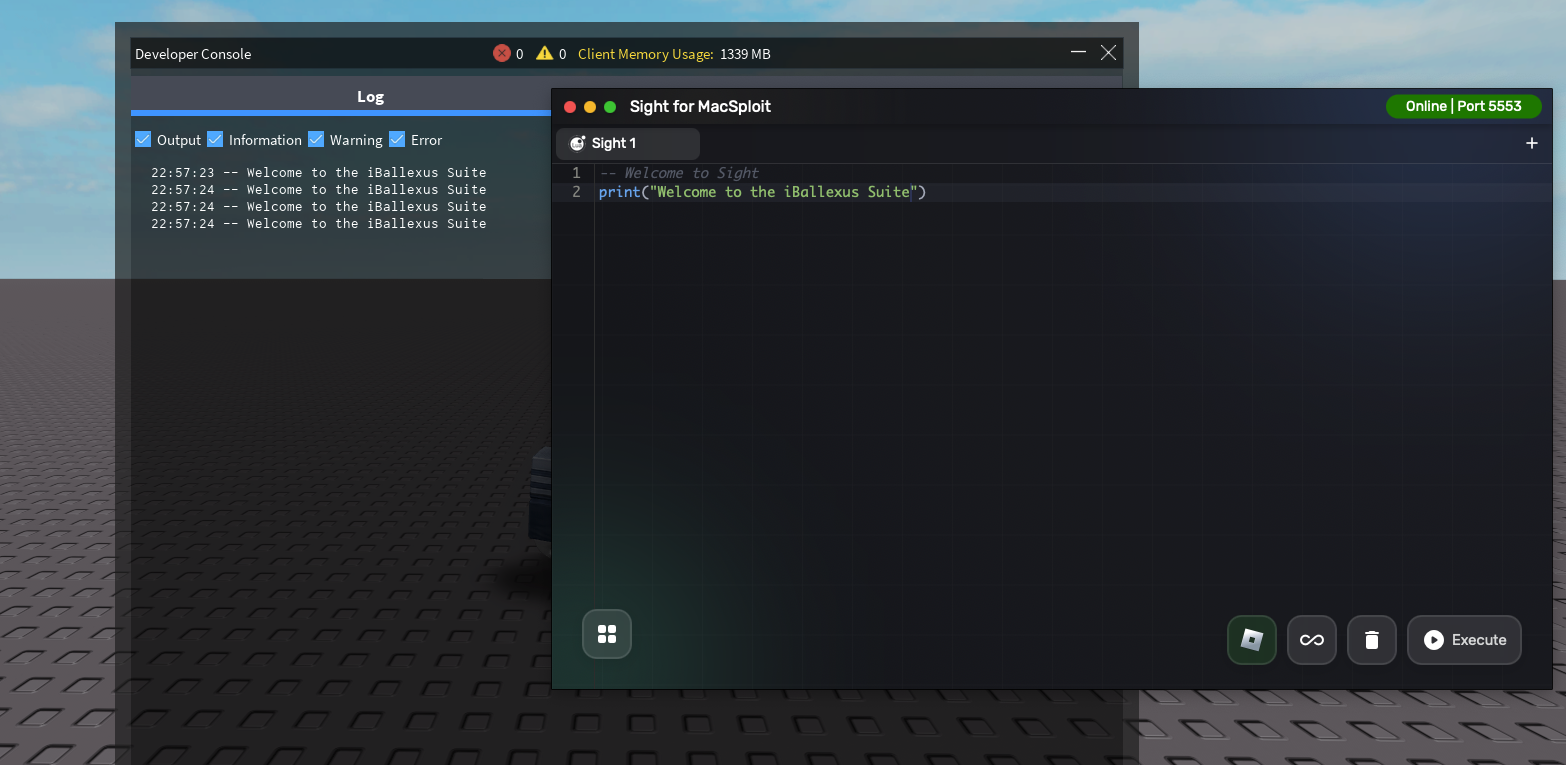Uncheck the Warning checkbox in Developer Console
This screenshot has width=1566, height=765.
(x=316, y=139)
